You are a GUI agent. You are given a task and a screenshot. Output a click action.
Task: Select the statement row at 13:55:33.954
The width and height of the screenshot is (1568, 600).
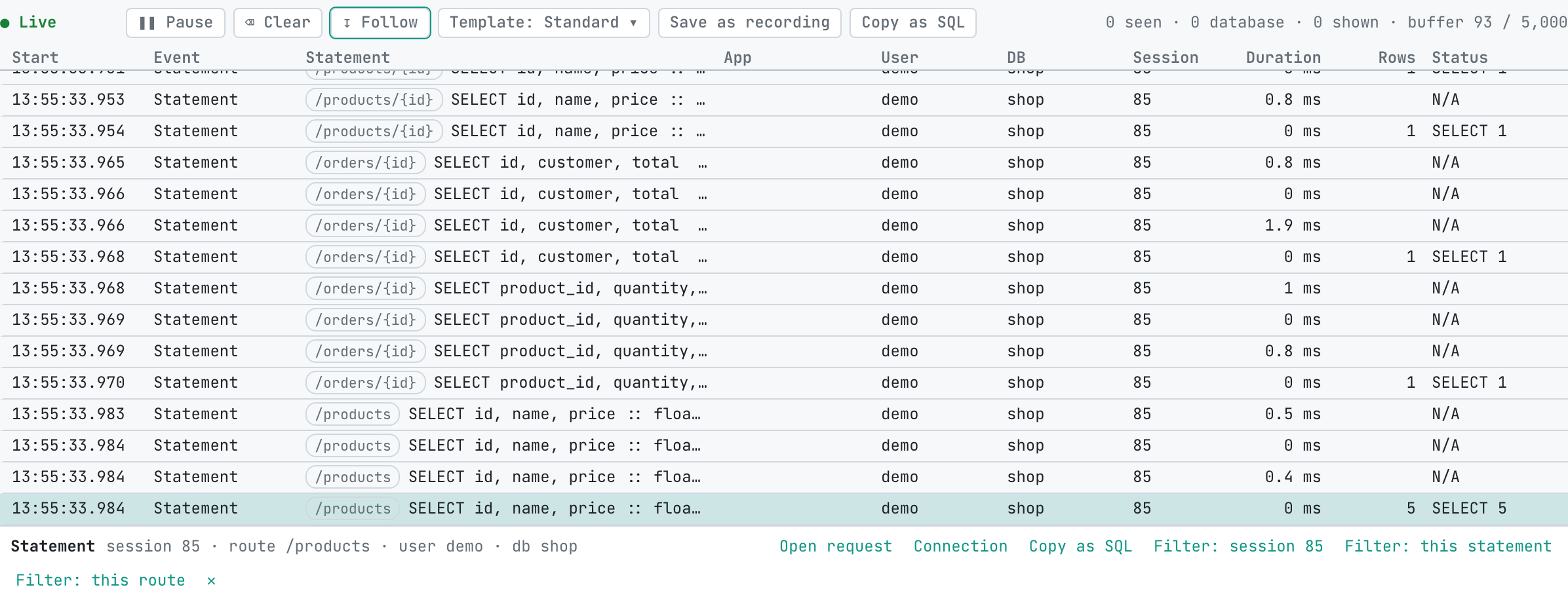pos(784,132)
